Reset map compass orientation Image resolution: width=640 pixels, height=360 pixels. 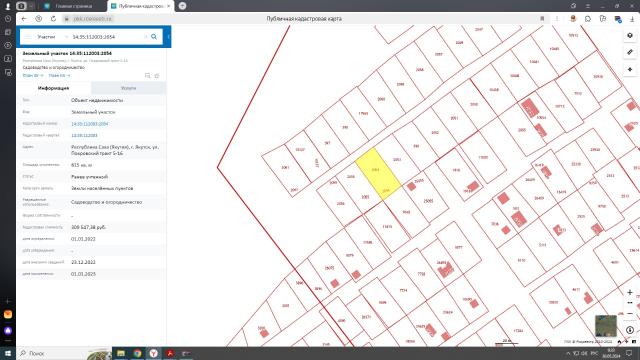tap(630, 330)
